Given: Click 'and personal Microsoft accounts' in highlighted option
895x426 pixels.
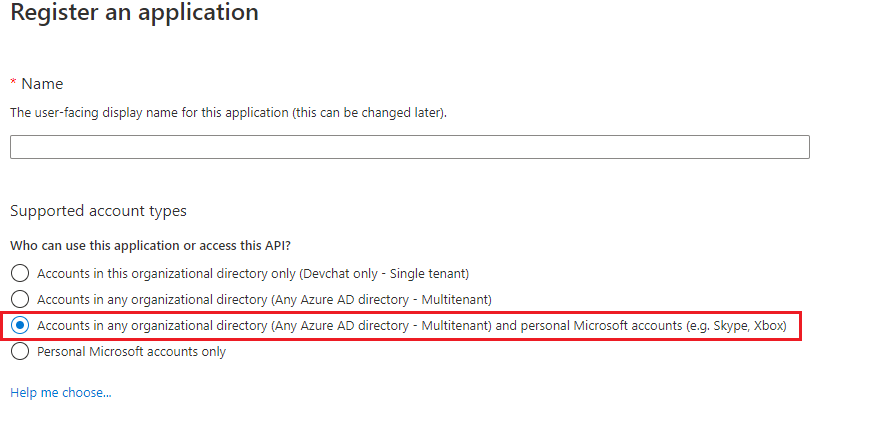Looking at the screenshot, I should click(x=582, y=325).
